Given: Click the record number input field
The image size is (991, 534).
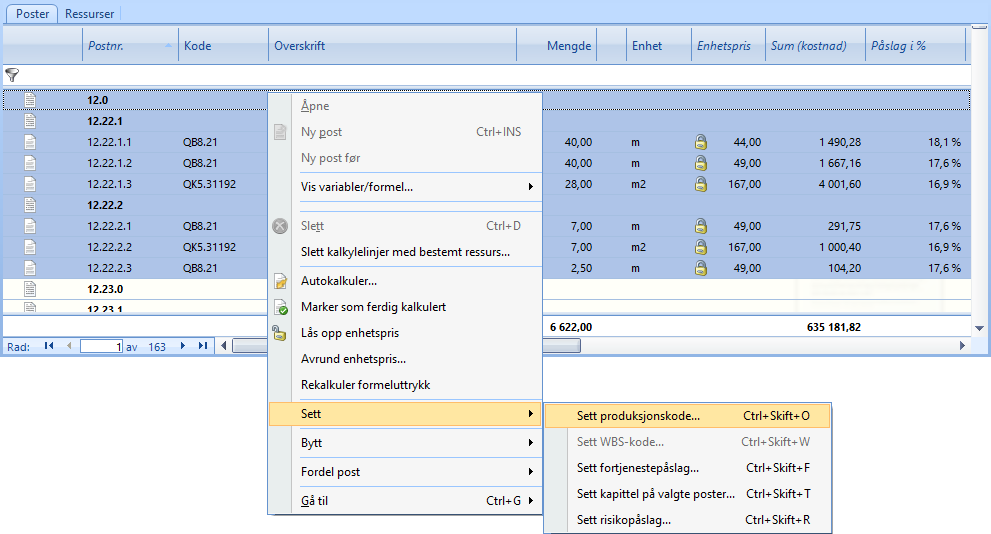Looking at the screenshot, I should pyautogui.click(x=101, y=346).
